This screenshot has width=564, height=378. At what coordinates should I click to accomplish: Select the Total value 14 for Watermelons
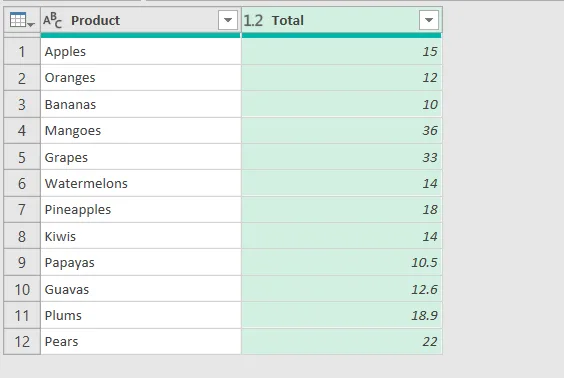point(342,183)
